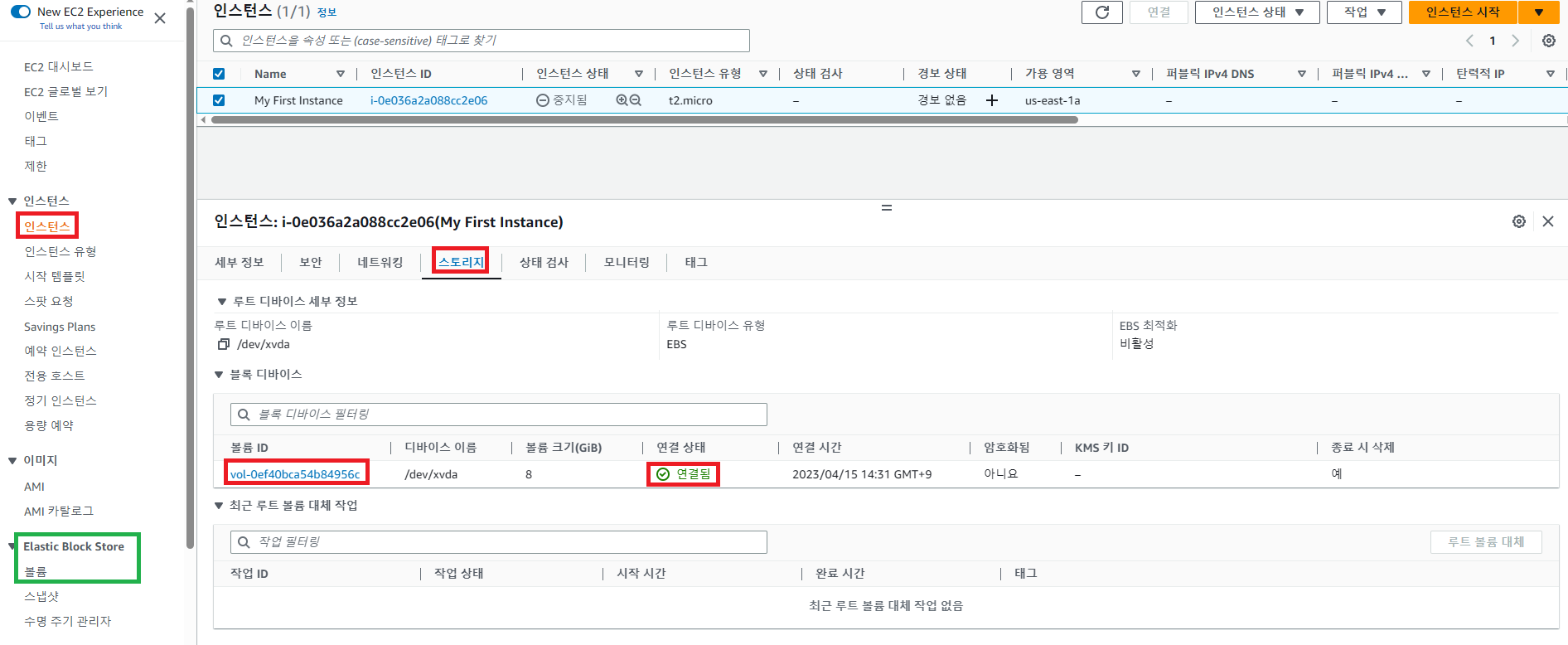The height and width of the screenshot is (645, 1568).
Task: Go to previous page of instances
Action: pos(1469,41)
